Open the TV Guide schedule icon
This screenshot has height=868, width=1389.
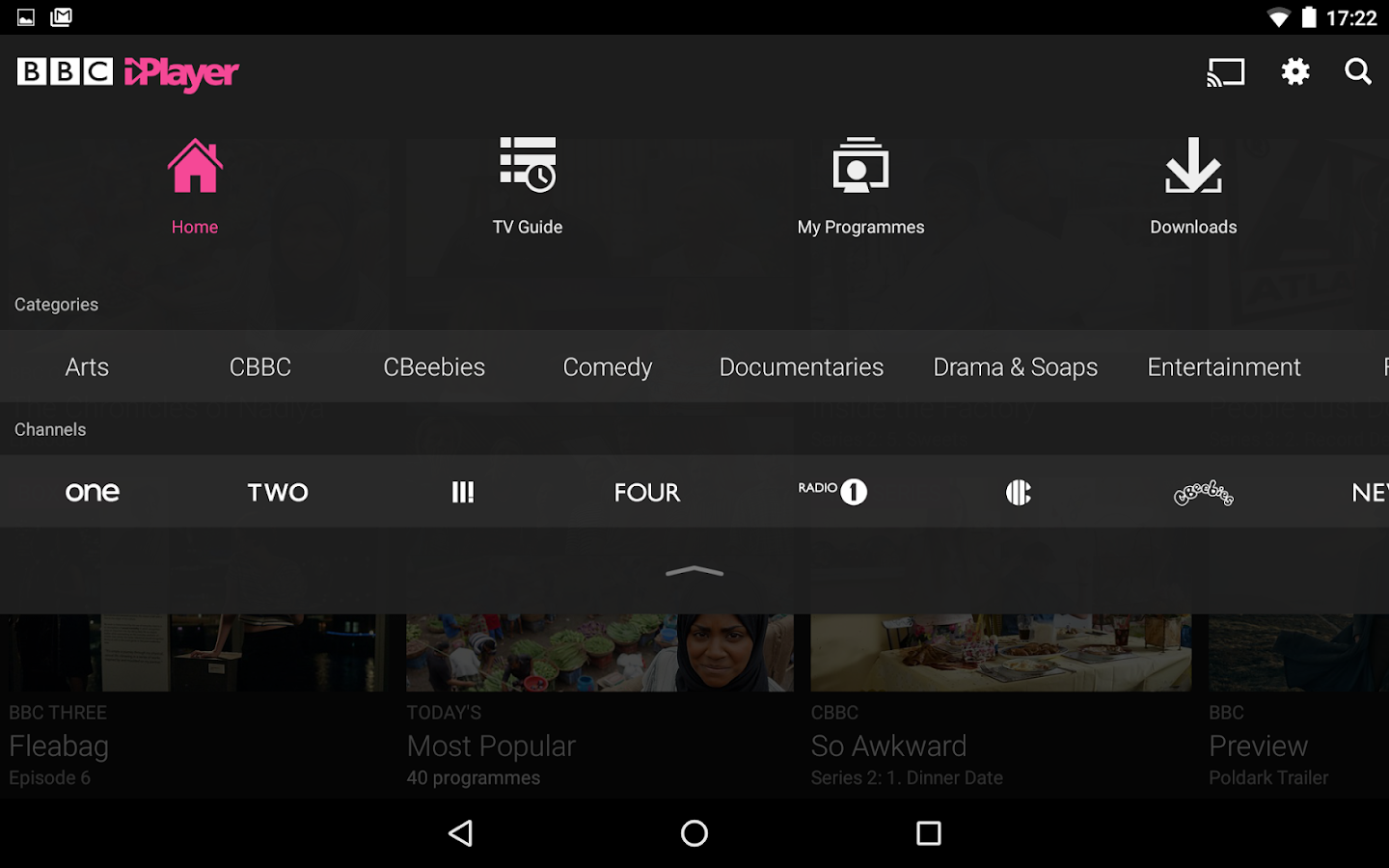(528, 164)
